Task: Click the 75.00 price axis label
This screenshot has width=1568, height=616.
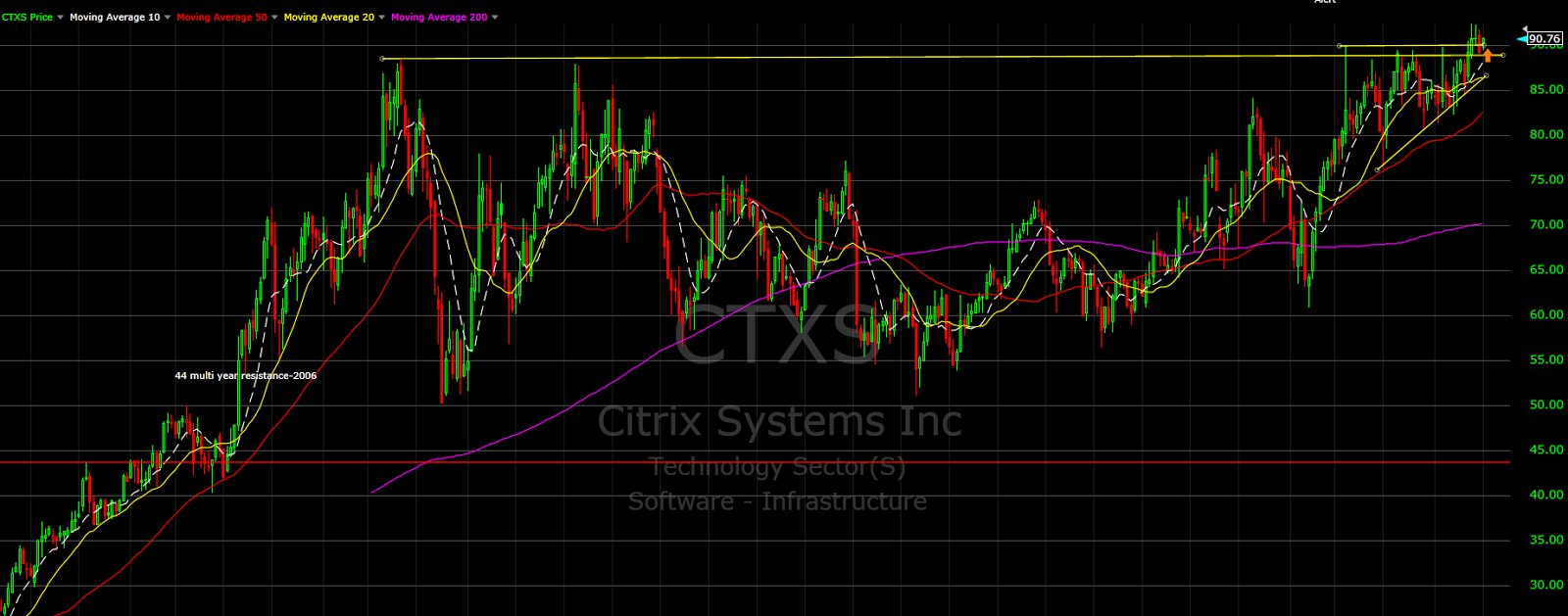Action: pos(1546,180)
